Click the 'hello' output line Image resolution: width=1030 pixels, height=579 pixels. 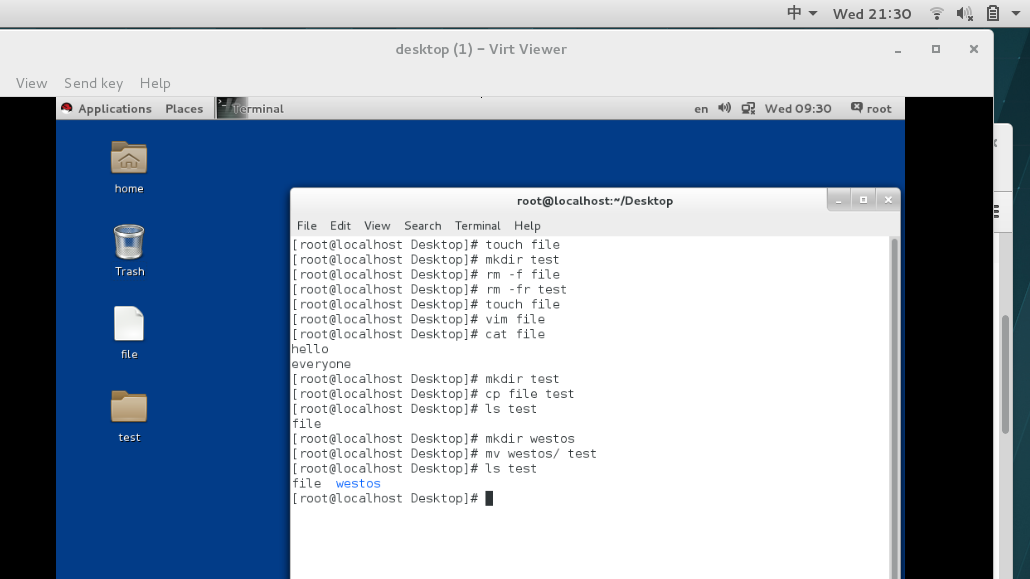pos(309,349)
